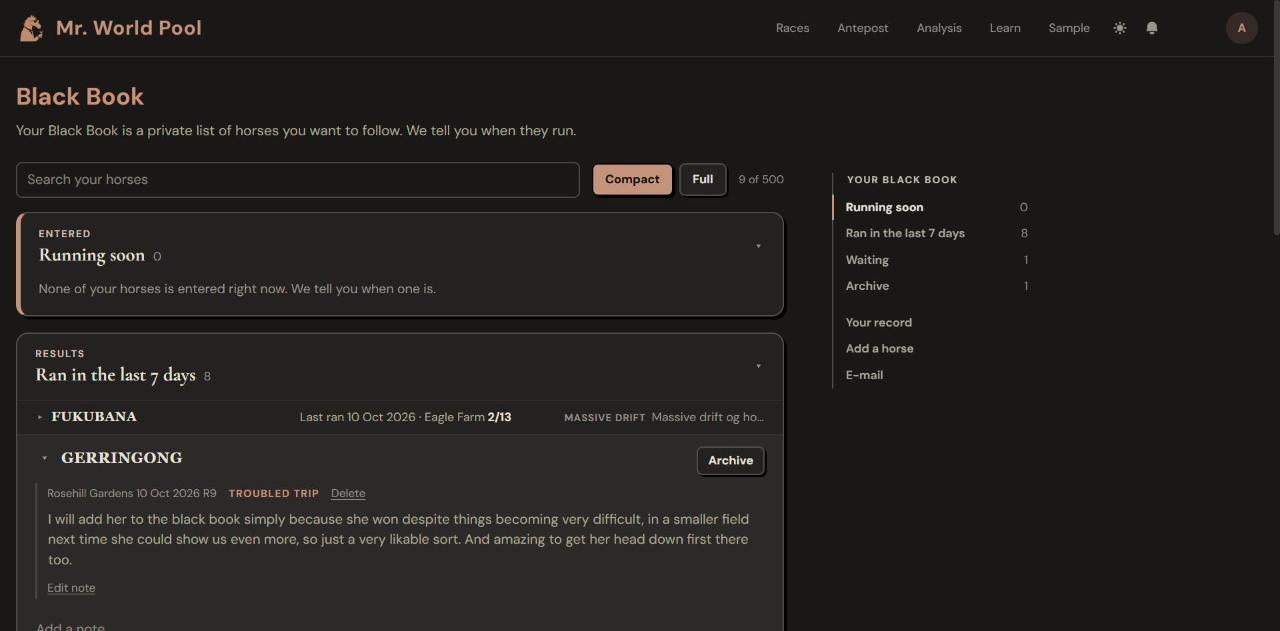Click the "9 of 500" horse count

[761, 180]
